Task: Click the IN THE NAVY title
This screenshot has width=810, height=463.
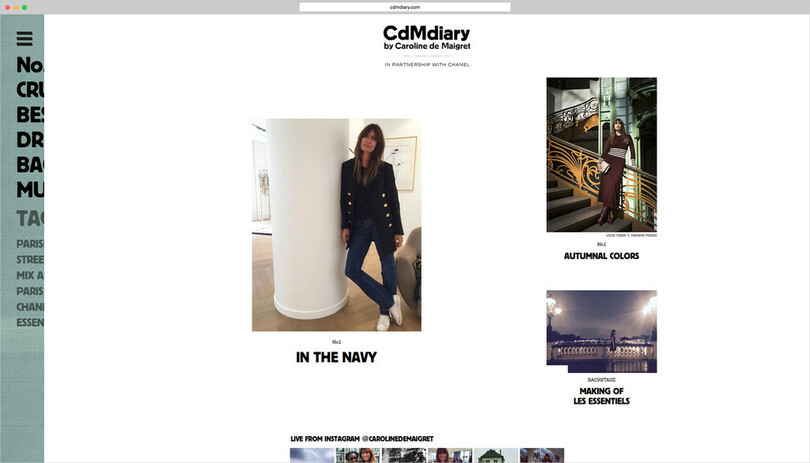Action: pos(336,357)
